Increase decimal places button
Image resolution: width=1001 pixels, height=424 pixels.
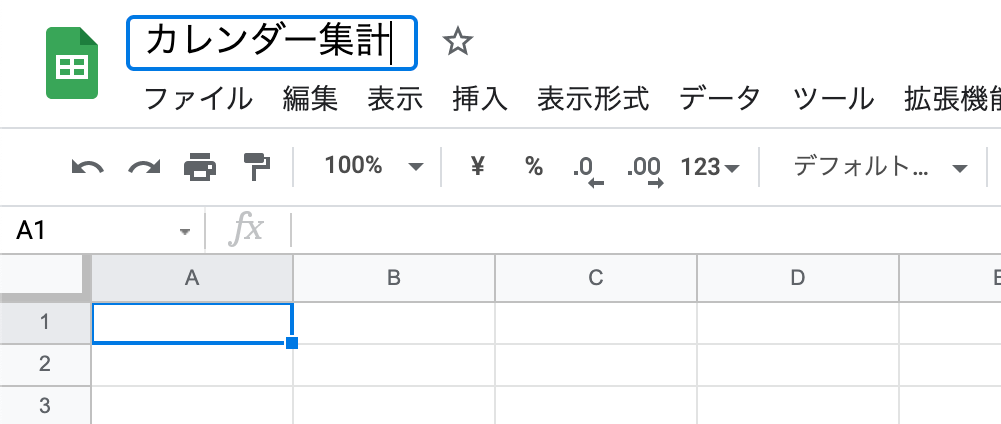(645, 170)
